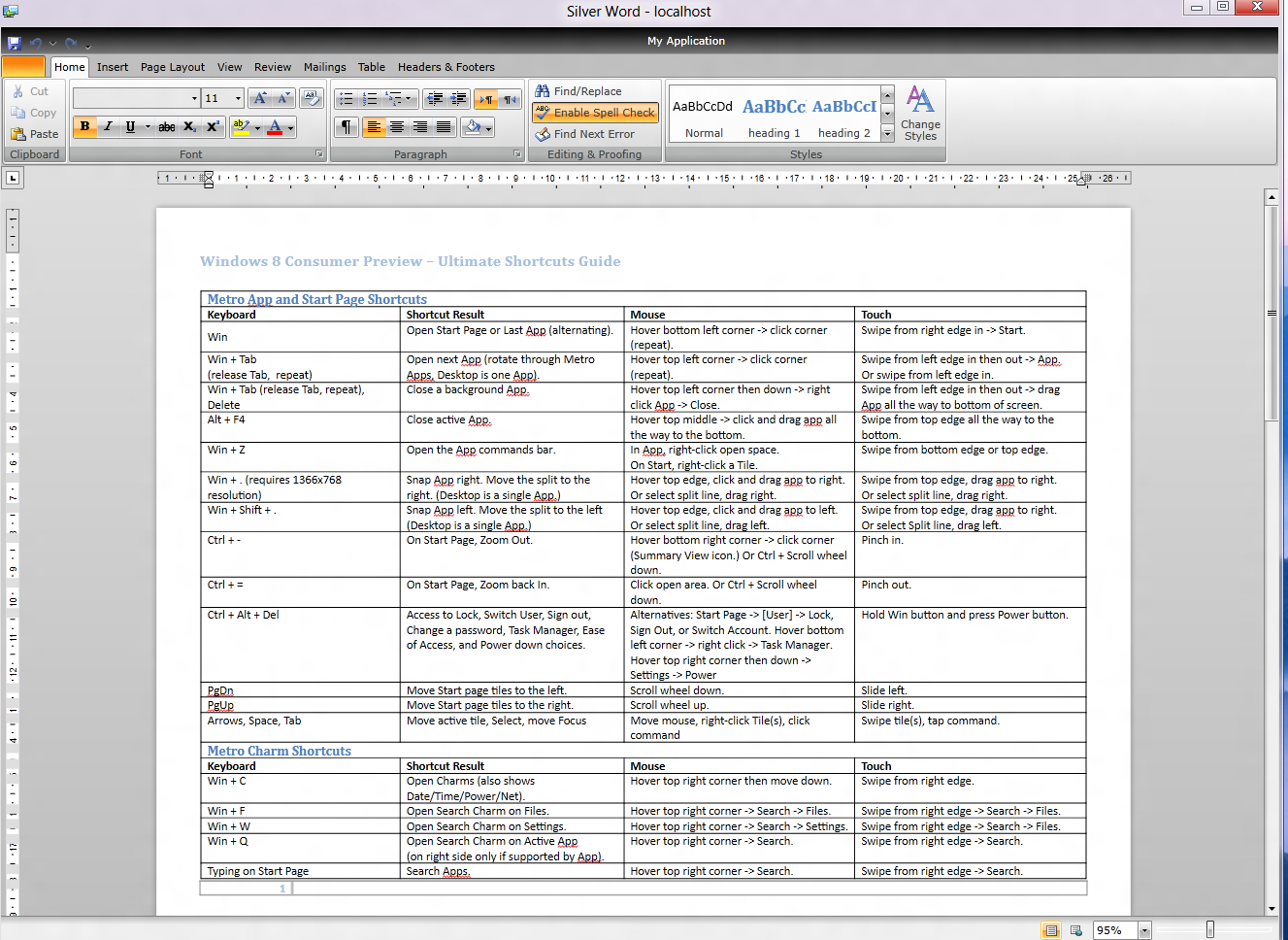1288x940 pixels.
Task: Increase paragraph indent
Action: pyautogui.click(x=458, y=99)
